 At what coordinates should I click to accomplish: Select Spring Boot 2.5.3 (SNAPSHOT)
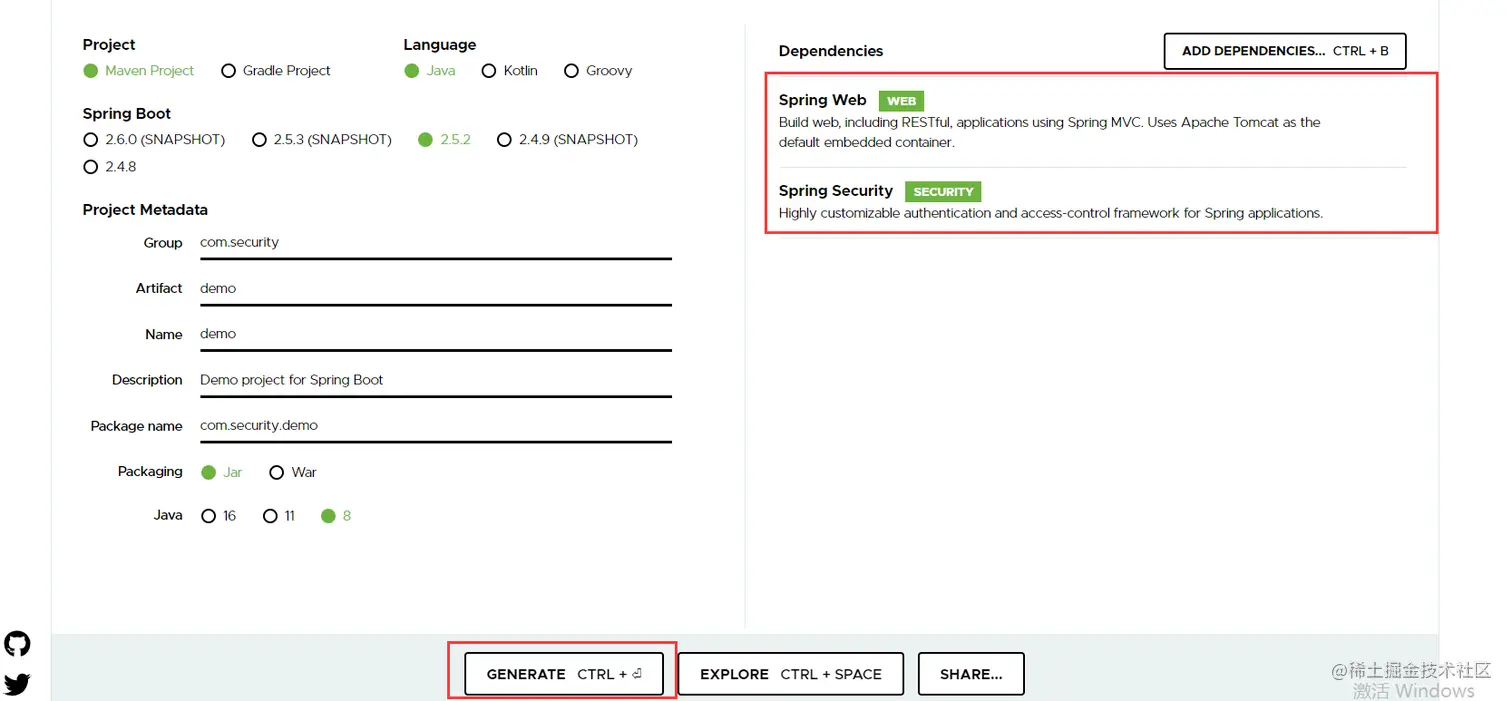(x=322, y=140)
